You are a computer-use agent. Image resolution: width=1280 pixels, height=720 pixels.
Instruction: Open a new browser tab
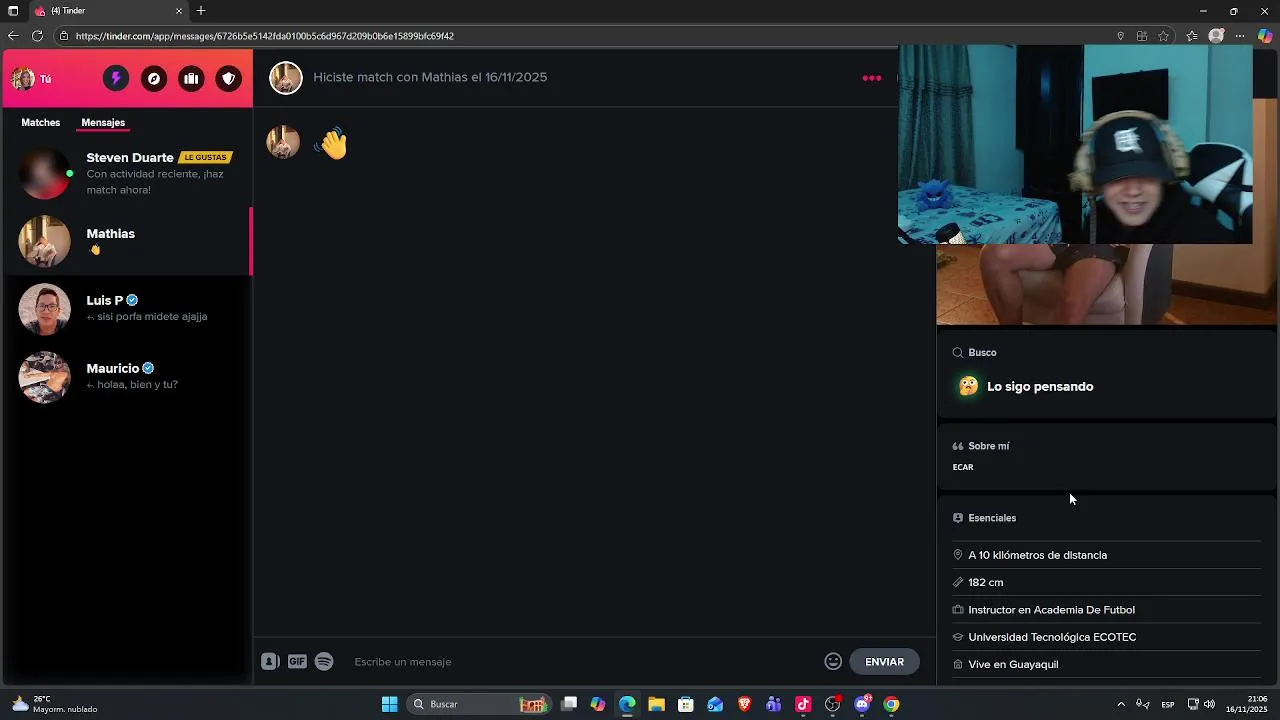[x=201, y=11]
